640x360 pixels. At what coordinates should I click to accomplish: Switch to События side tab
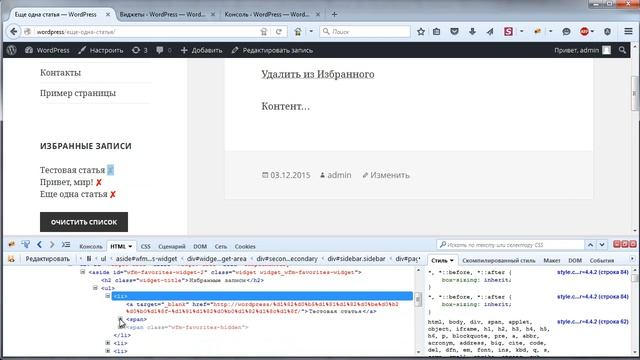pos(602,260)
